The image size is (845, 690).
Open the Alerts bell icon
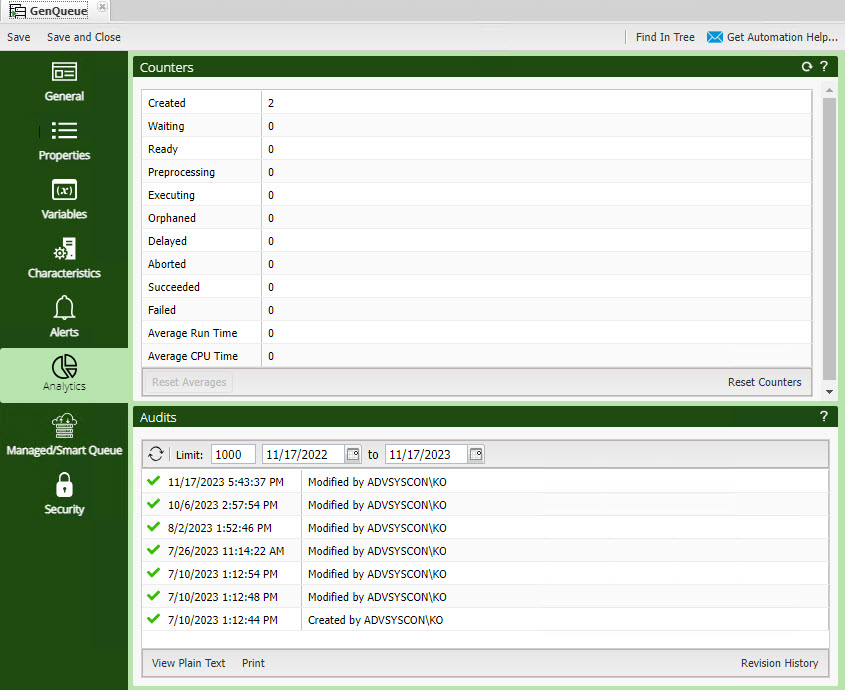tap(64, 308)
